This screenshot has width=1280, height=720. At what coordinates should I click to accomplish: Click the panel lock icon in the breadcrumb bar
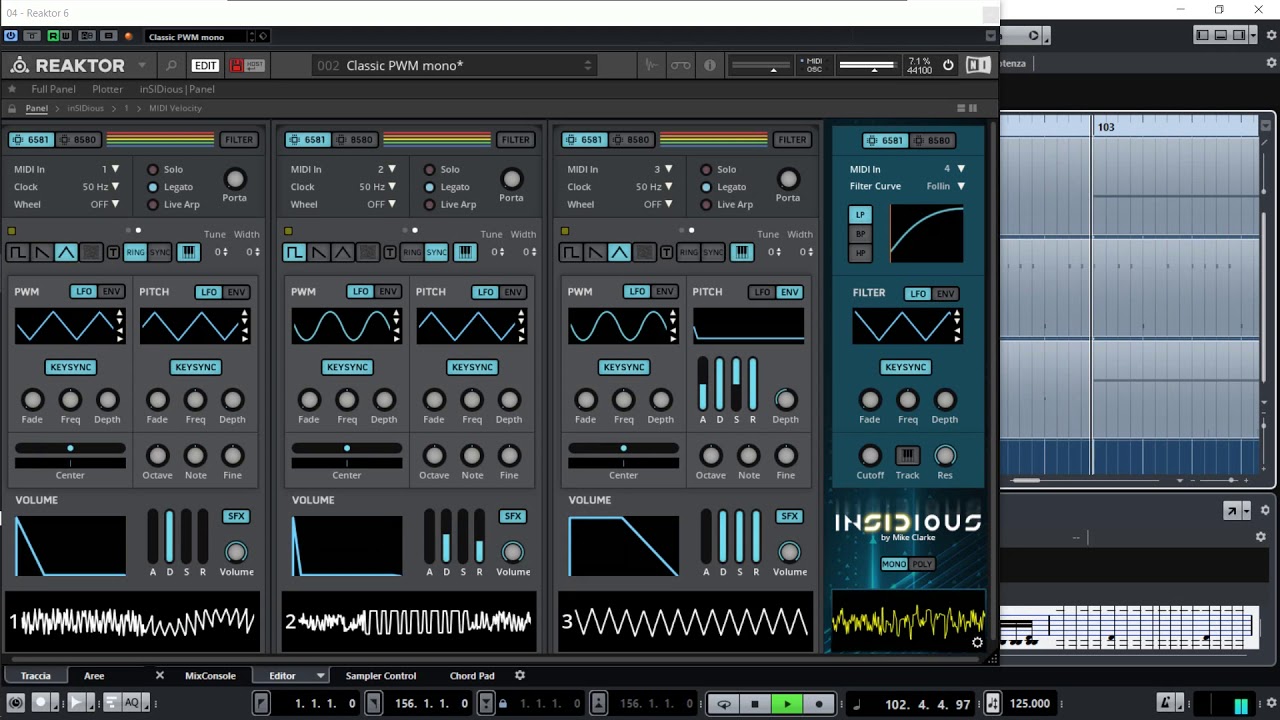click(x=12, y=108)
